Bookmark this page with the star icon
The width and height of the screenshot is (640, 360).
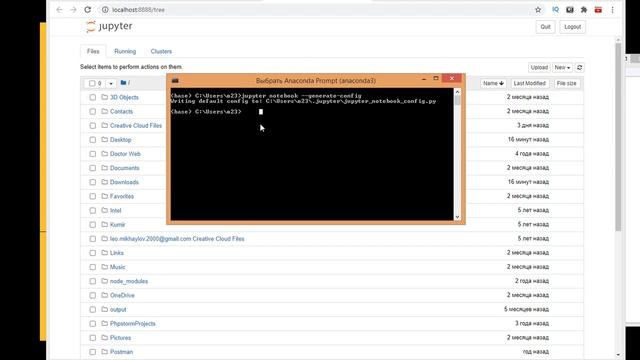click(538, 10)
